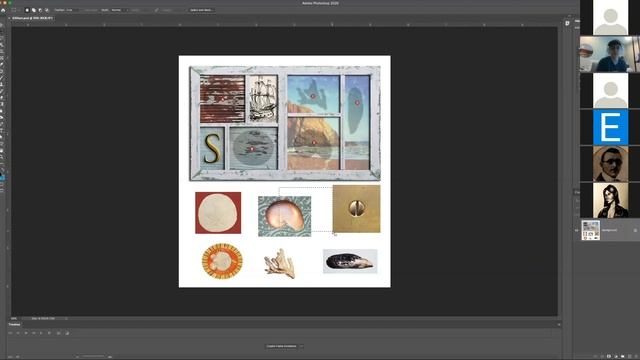
Task: Create a new layer group icon
Action: pyautogui.click(x=622, y=356)
